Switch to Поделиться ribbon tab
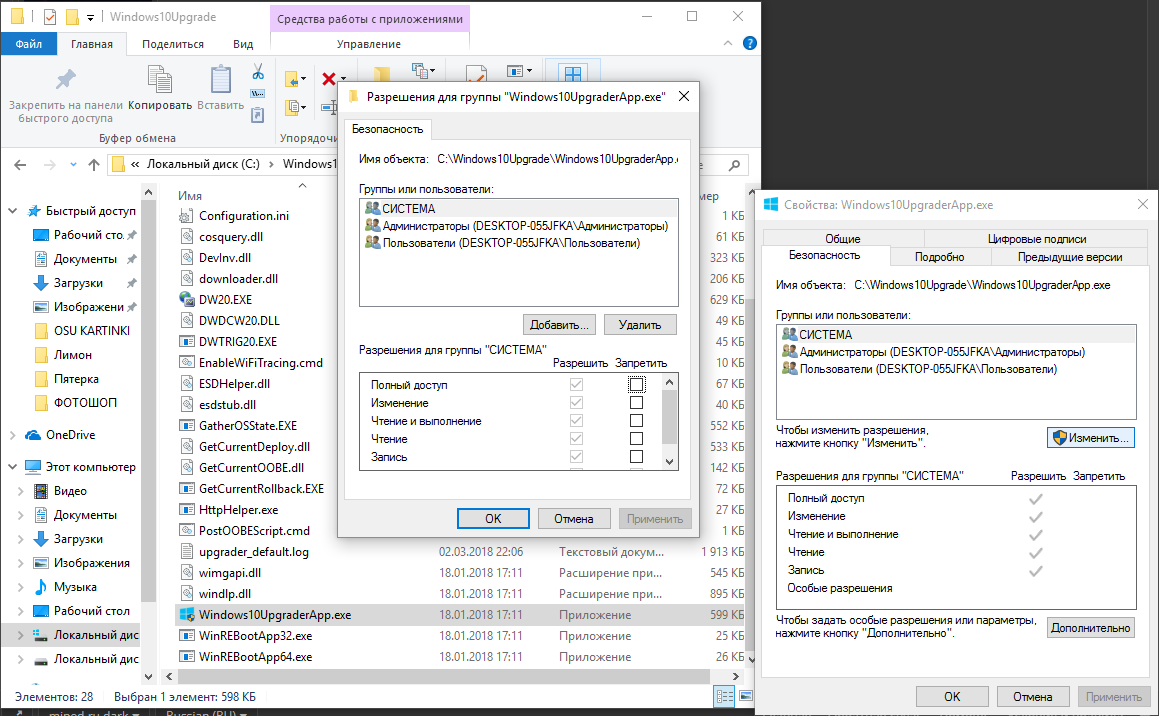Viewport: 1159px width, 716px height. (x=173, y=44)
